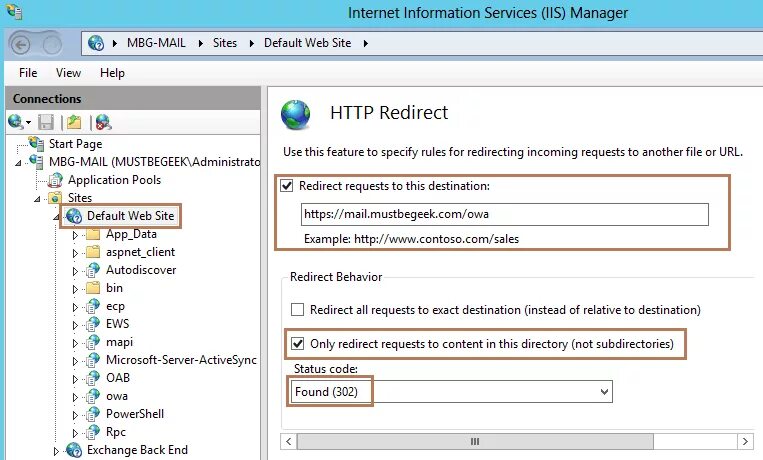The height and width of the screenshot is (460, 763).
Task: Expand the ecp node
Action: [x=75, y=307]
